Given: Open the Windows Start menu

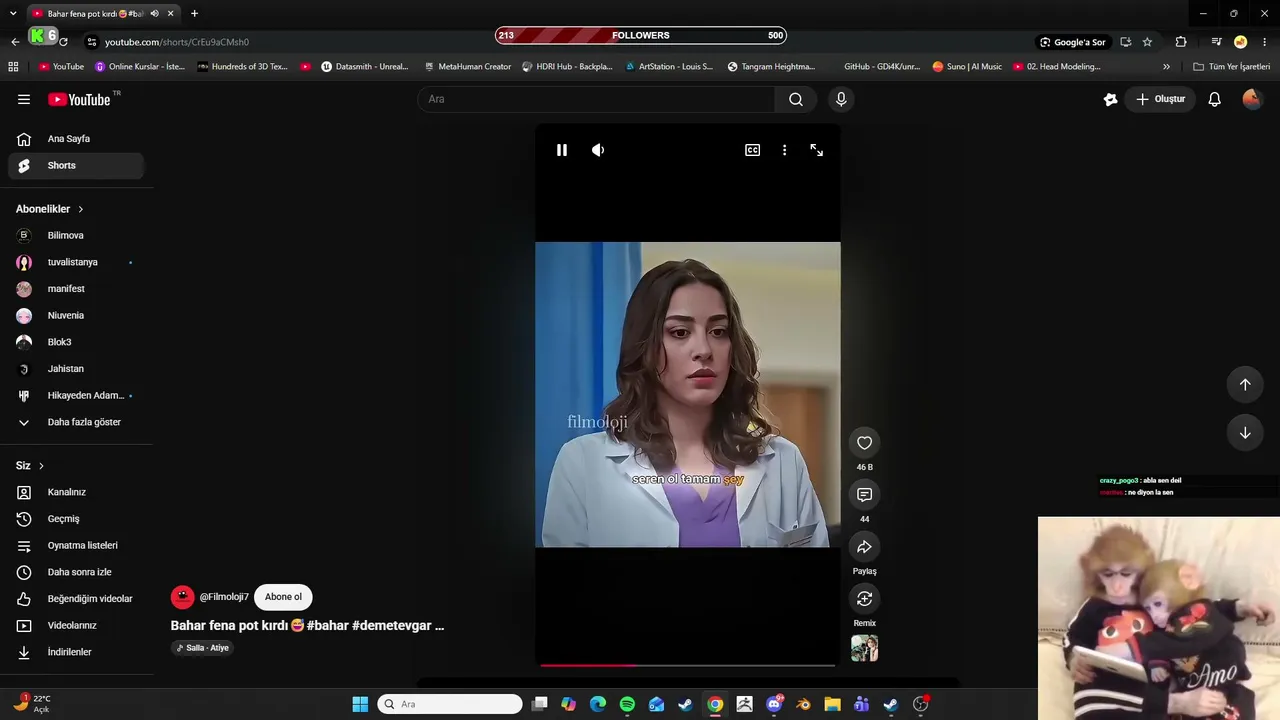Looking at the screenshot, I should [x=360, y=704].
